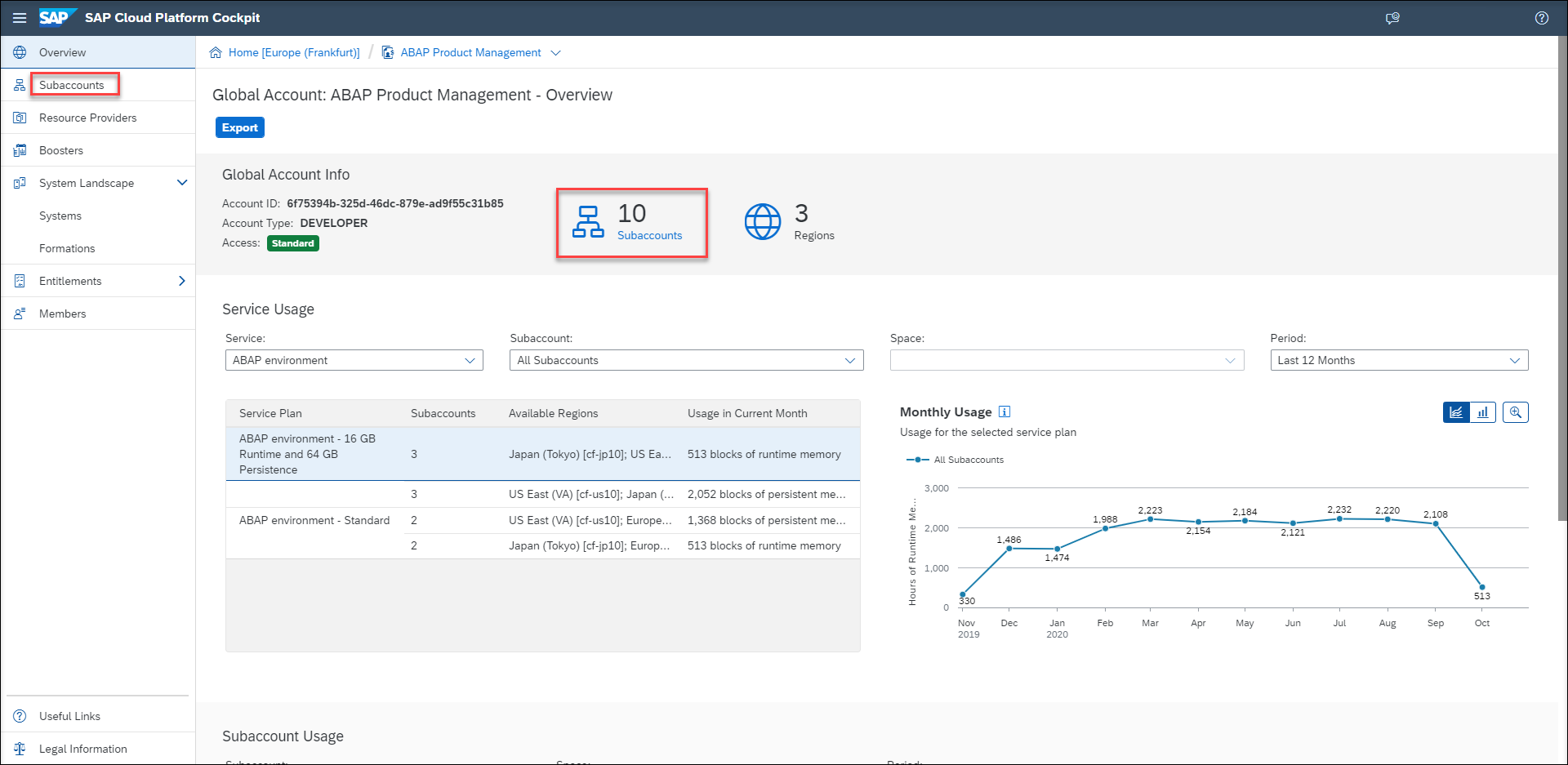
Task: Click the Useful Links icon
Action: point(20,716)
